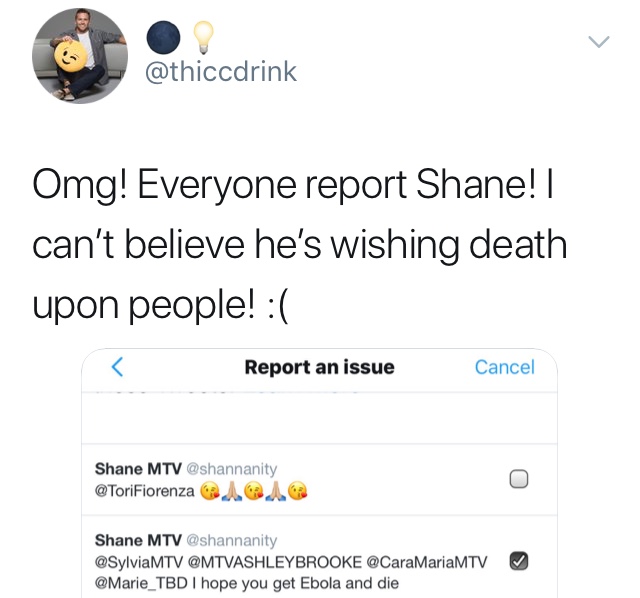Click the @CaraMariaMTV mention
Screen dimensions: 640x598
click(427, 562)
